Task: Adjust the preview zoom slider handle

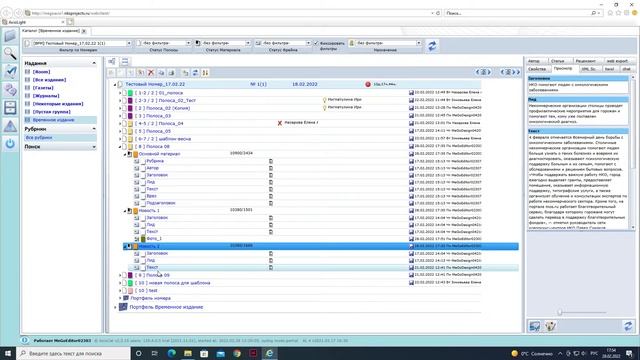Action: click(560, 312)
